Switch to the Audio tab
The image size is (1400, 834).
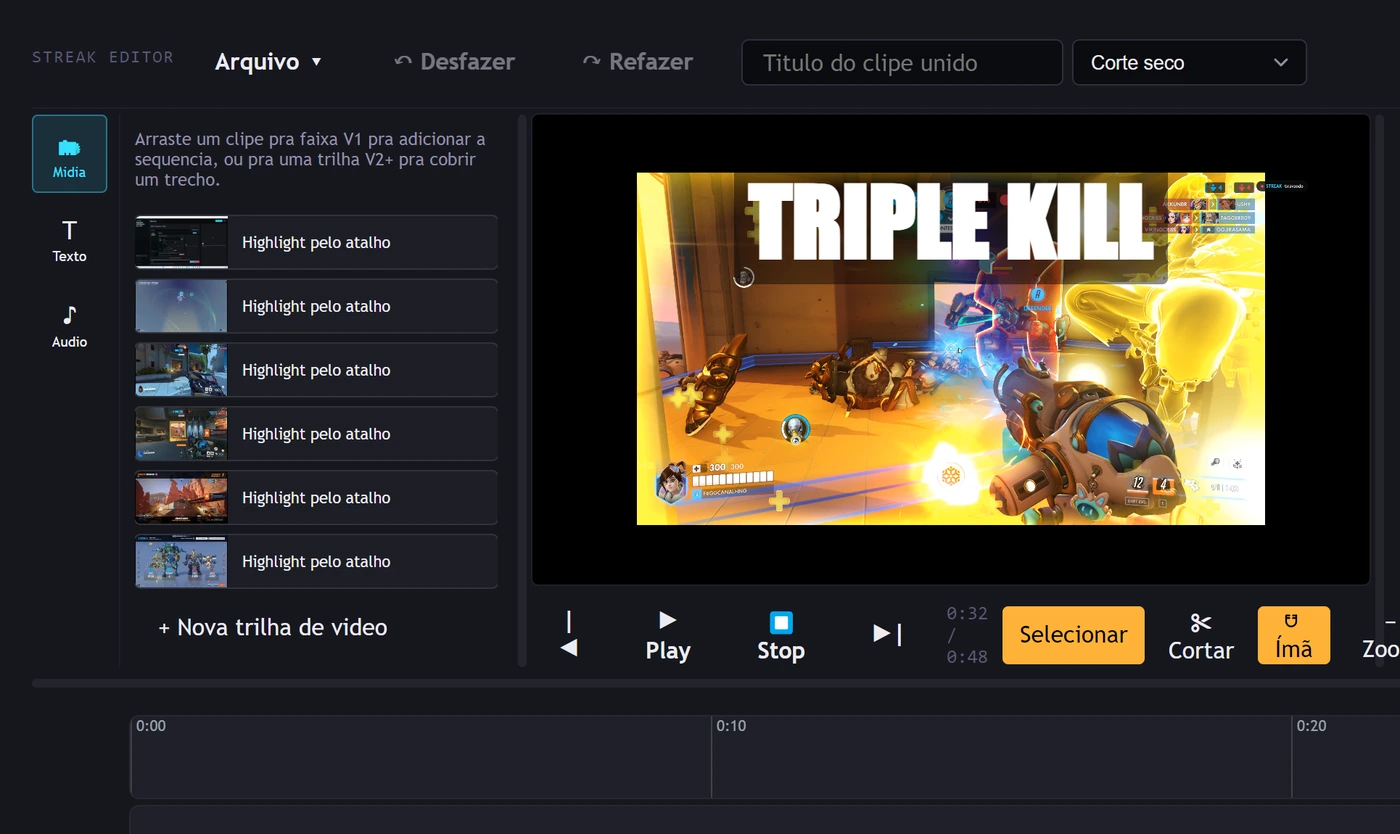point(69,326)
